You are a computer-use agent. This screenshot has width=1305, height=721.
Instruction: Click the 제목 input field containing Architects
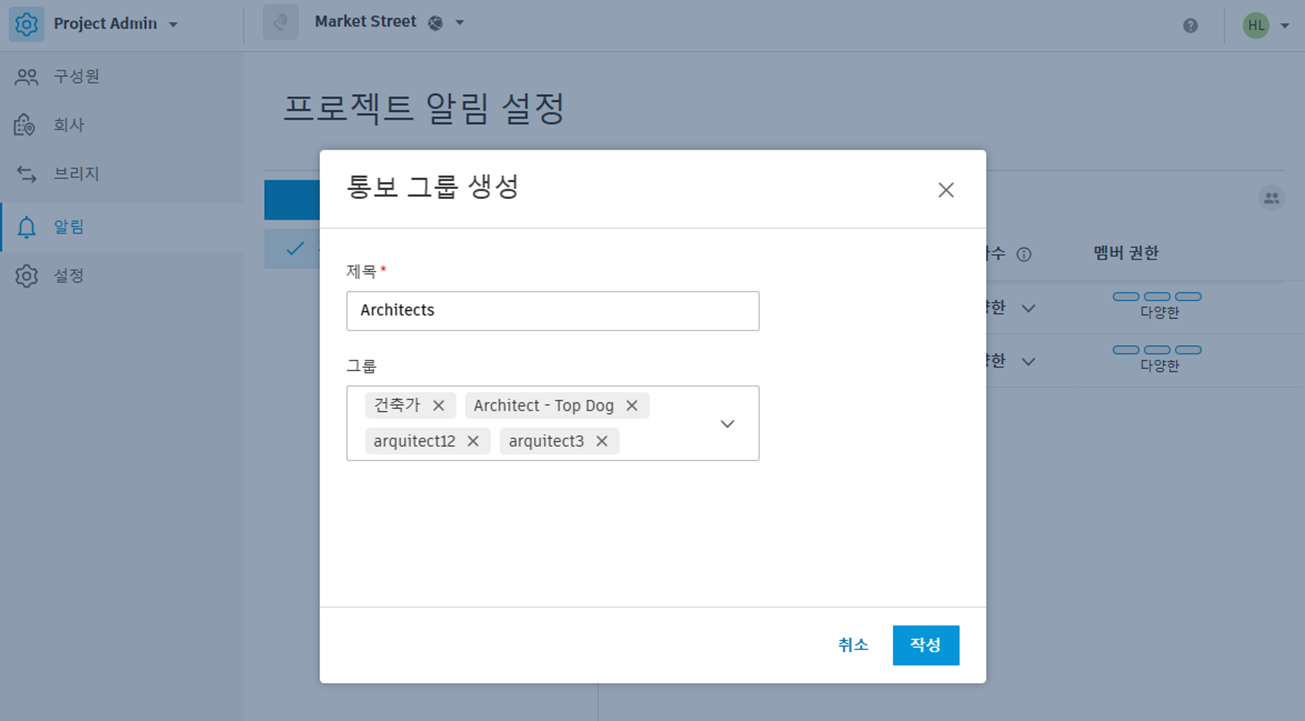(552, 310)
